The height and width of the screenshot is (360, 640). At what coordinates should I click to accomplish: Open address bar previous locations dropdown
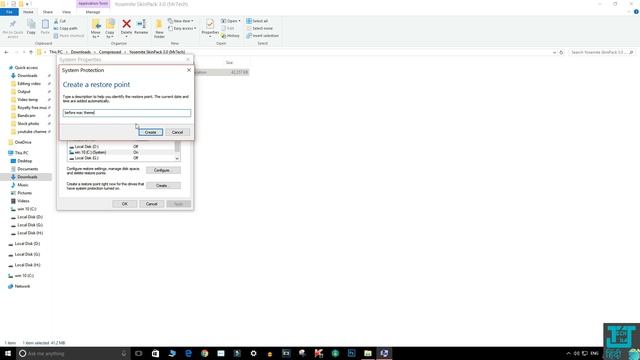point(554,52)
